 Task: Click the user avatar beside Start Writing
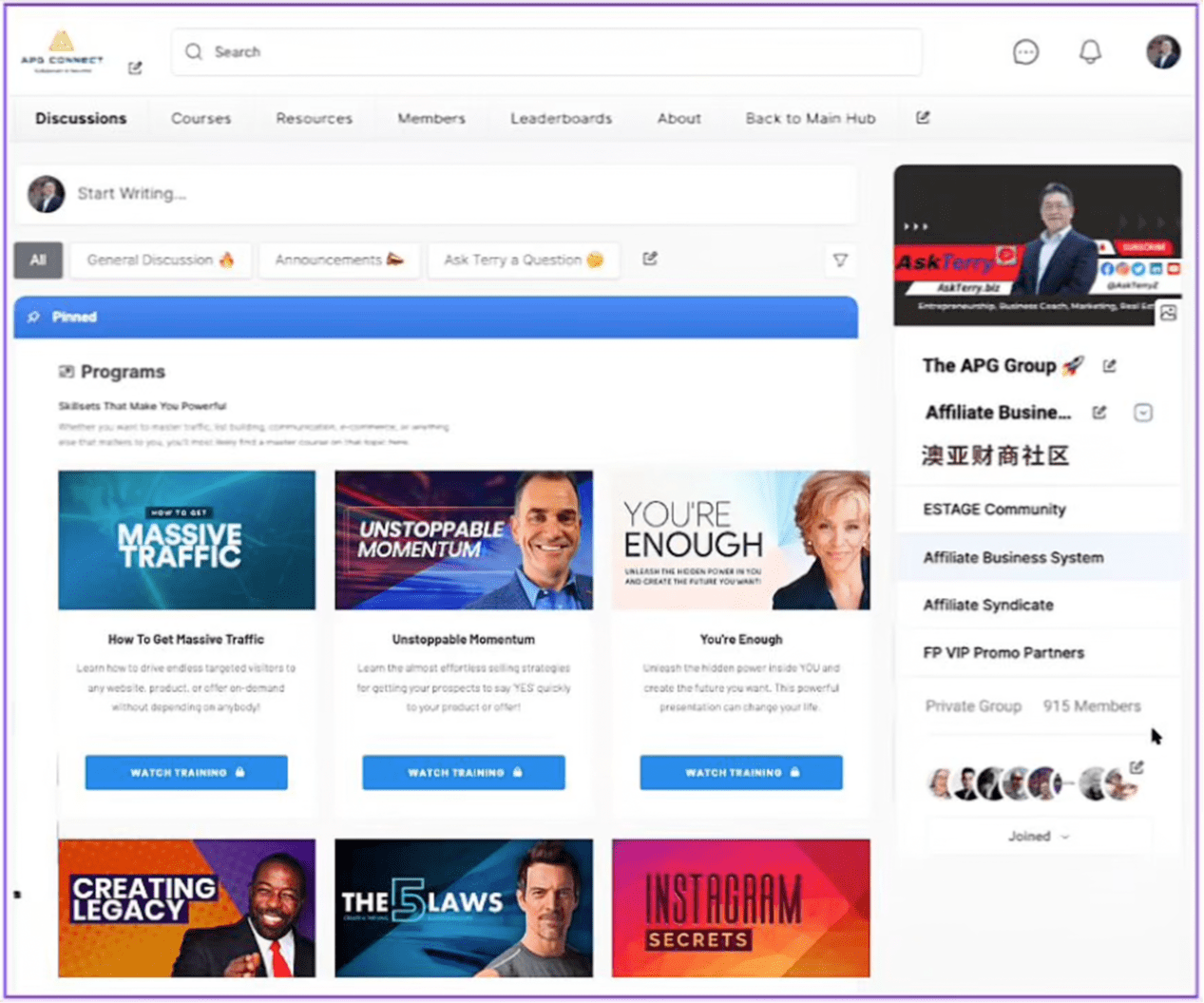click(47, 194)
